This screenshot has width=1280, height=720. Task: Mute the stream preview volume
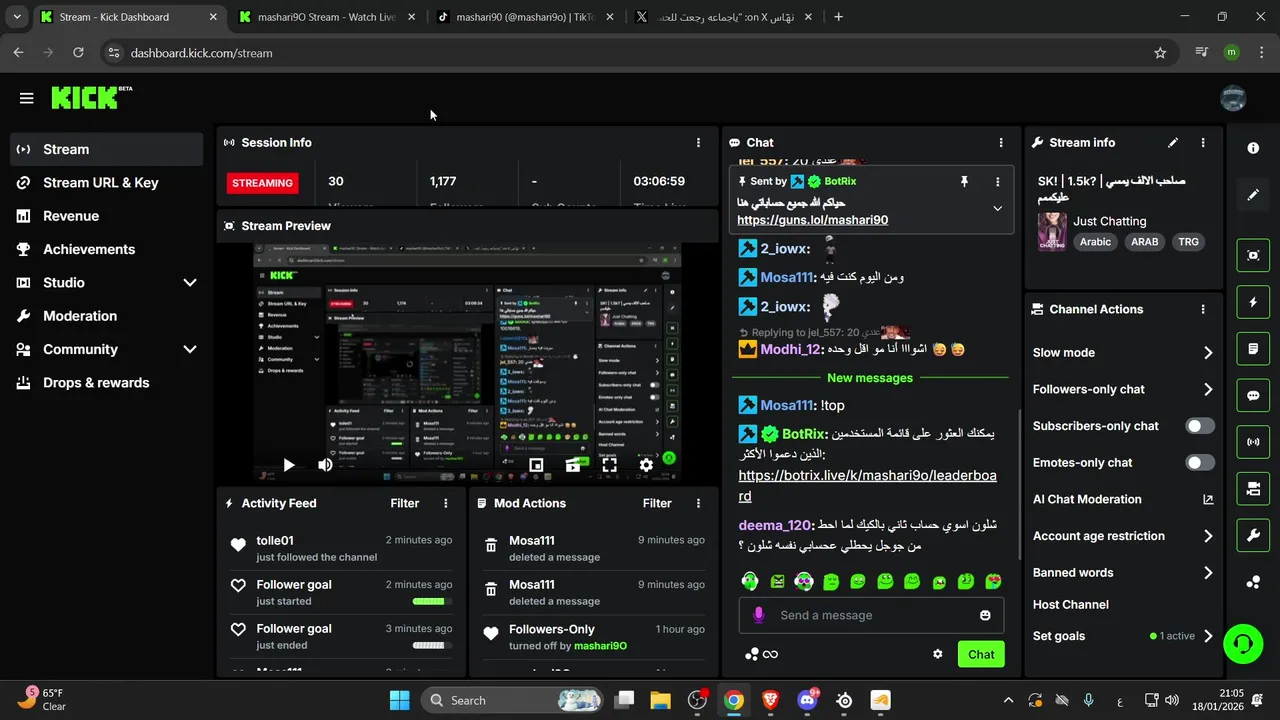[325, 465]
